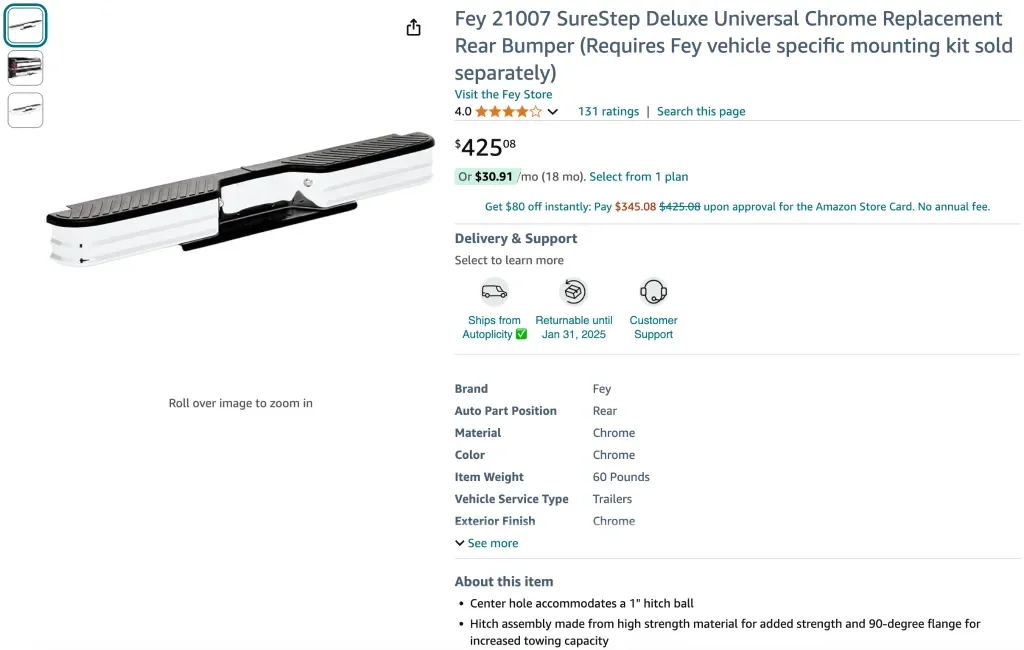Click the main bumper product image
Viewport: 1024px width, 650px height.
click(241, 200)
